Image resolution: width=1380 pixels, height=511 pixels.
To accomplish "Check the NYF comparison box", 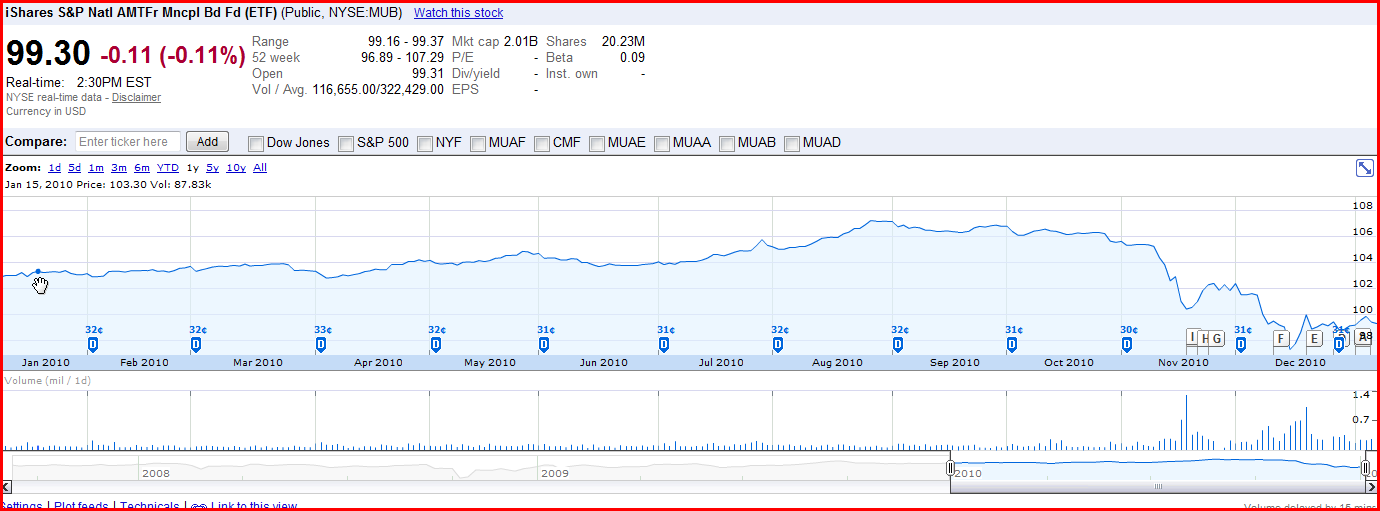I will pyautogui.click(x=425, y=143).
